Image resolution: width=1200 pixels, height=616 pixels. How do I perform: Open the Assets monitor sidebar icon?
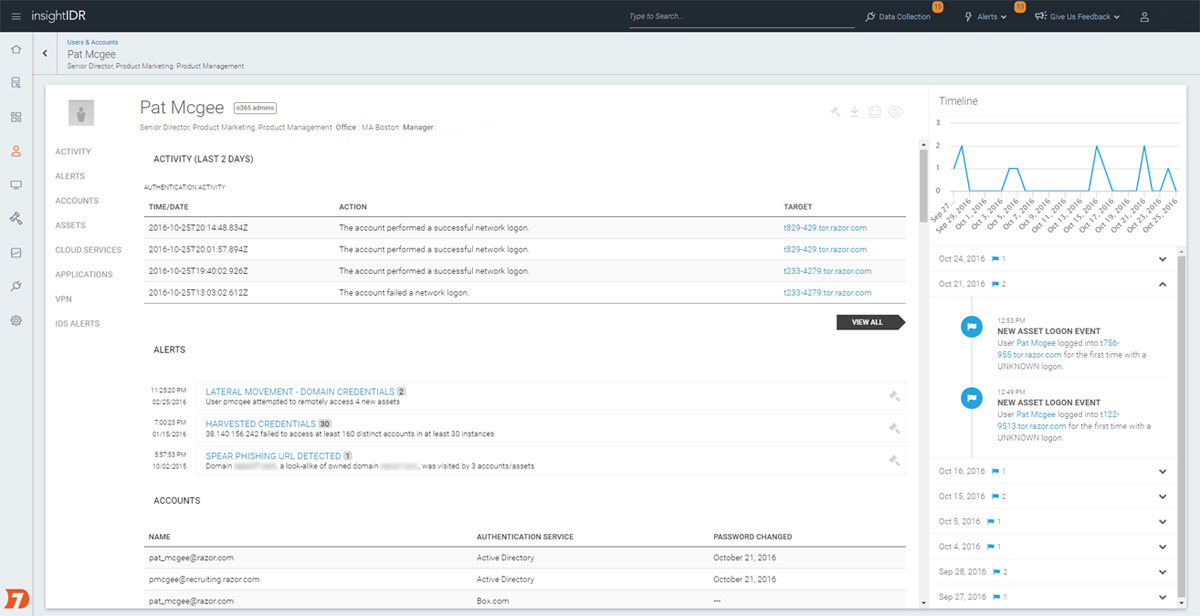[16, 185]
